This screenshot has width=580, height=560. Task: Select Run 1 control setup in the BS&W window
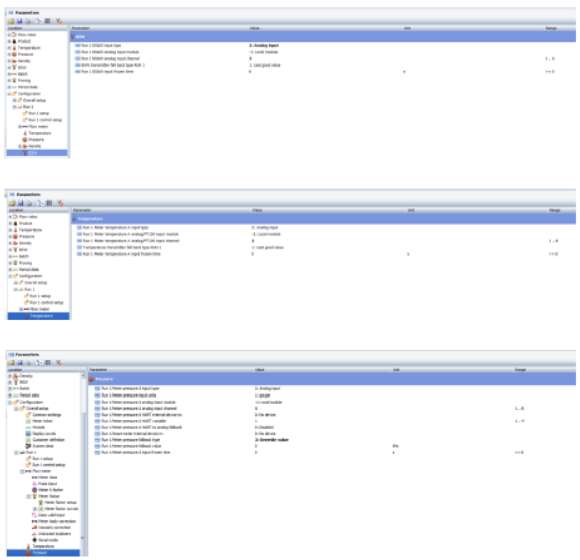click(x=45, y=120)
